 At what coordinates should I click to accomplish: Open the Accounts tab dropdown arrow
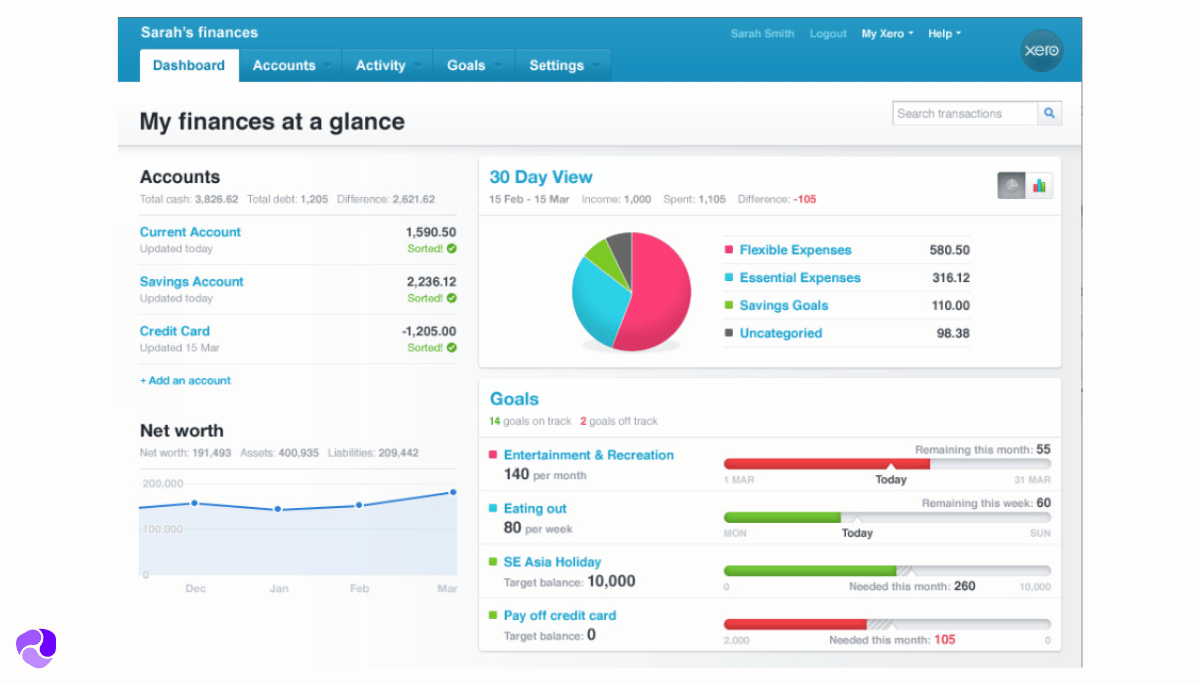tap(327, 66)
